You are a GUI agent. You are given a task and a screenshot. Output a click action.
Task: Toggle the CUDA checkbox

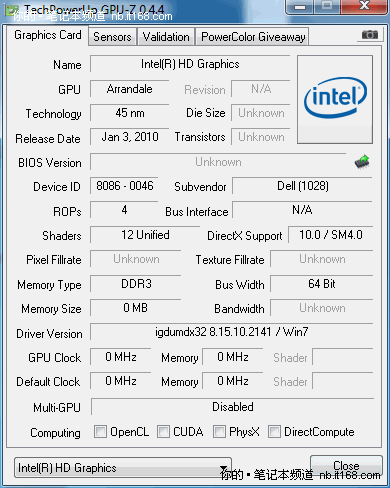pos(163,431)
